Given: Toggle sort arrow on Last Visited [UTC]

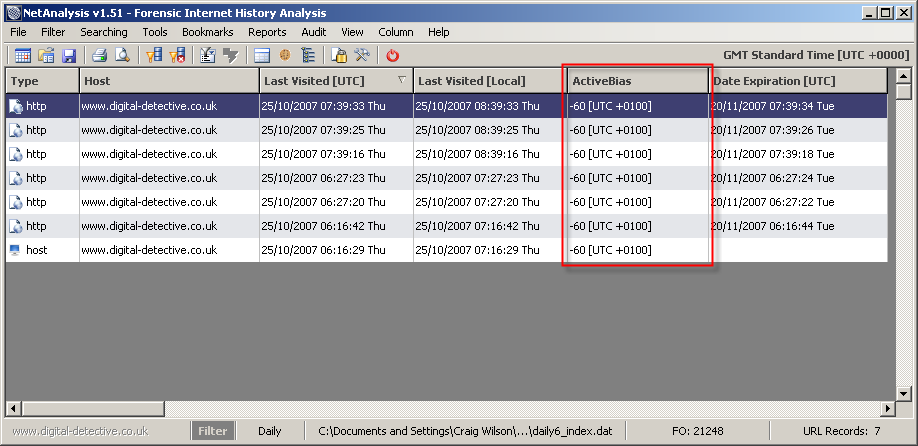Looking at the screenshot, I should pos(402,80).
